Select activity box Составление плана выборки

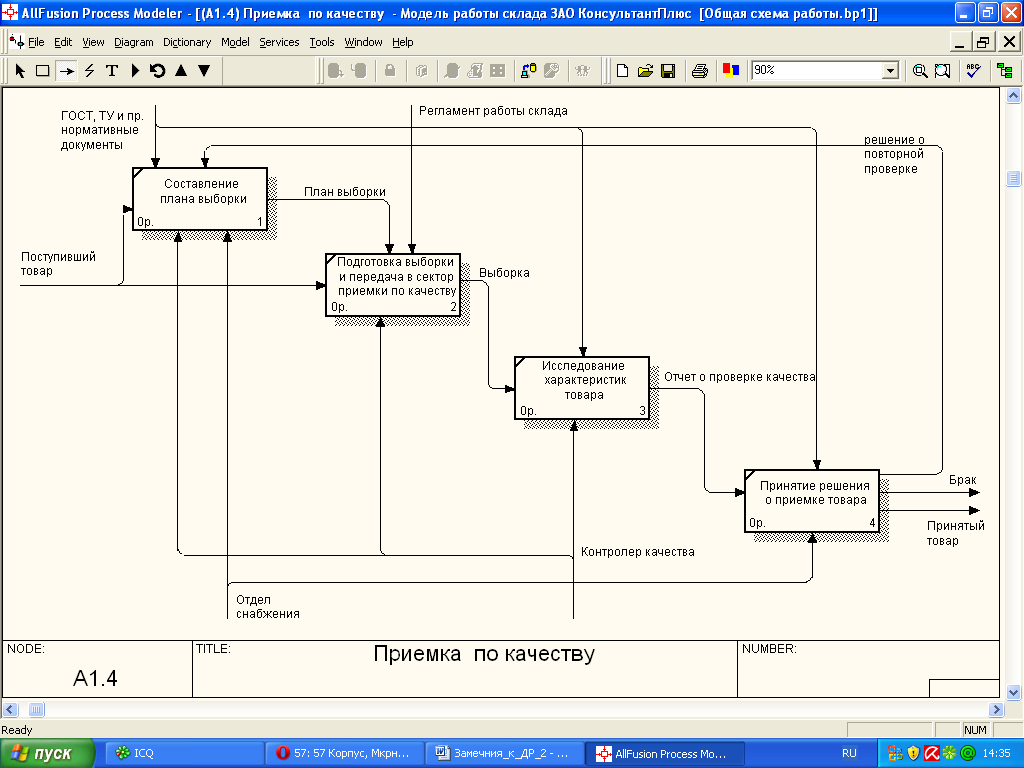(200, 199)
